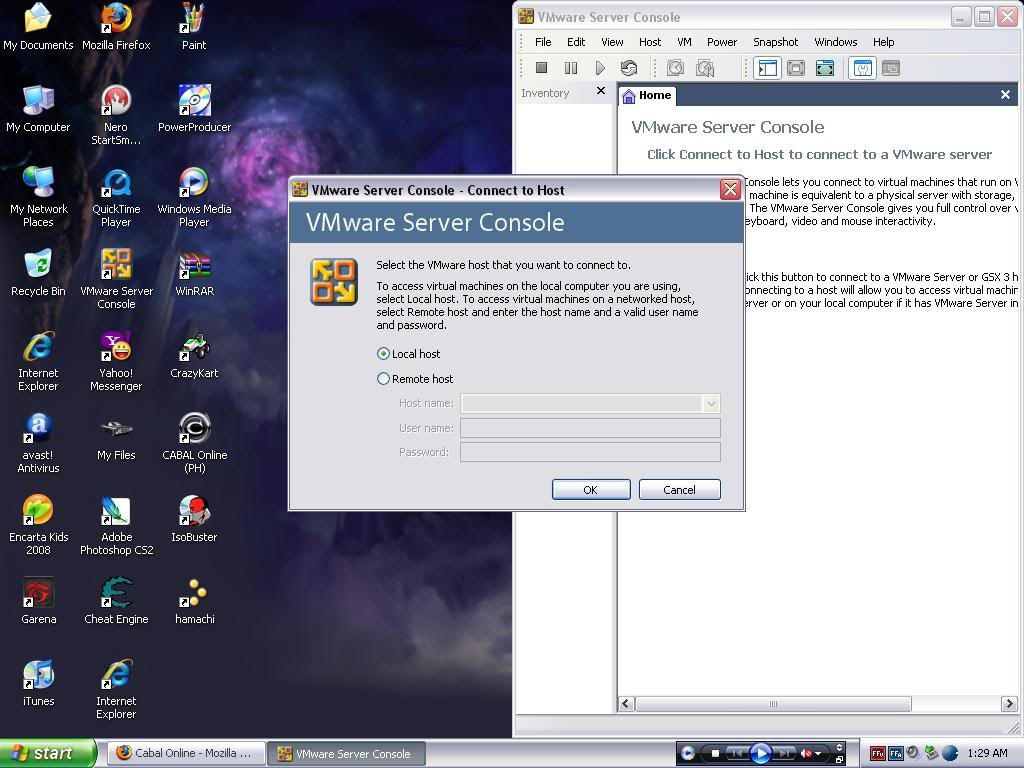Click the horizontal scrollbar right arrow
The height and width of the screenshot is (768, 1024).
(x=1008, y=703)
